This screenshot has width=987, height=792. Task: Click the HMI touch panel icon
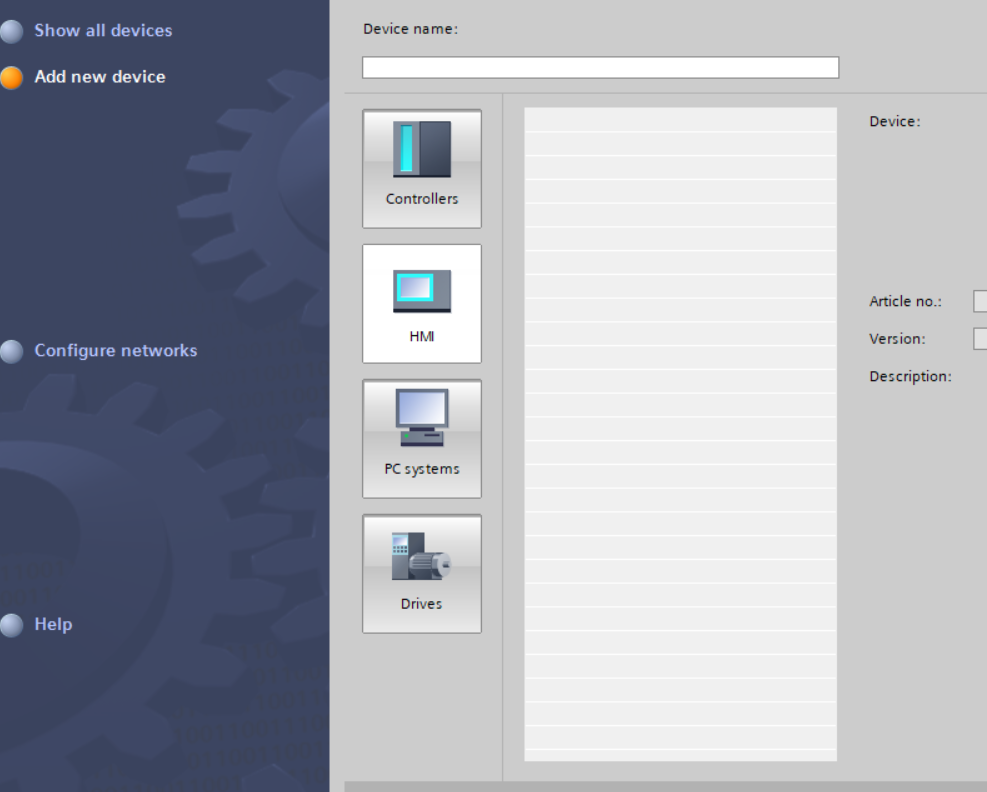tap(421, 290)
